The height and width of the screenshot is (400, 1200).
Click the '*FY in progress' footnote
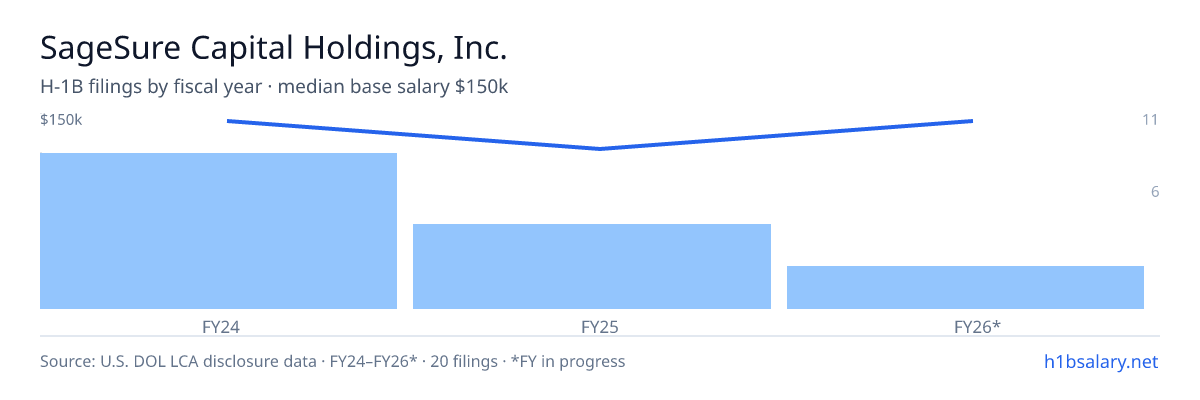[x=568, y=361]
